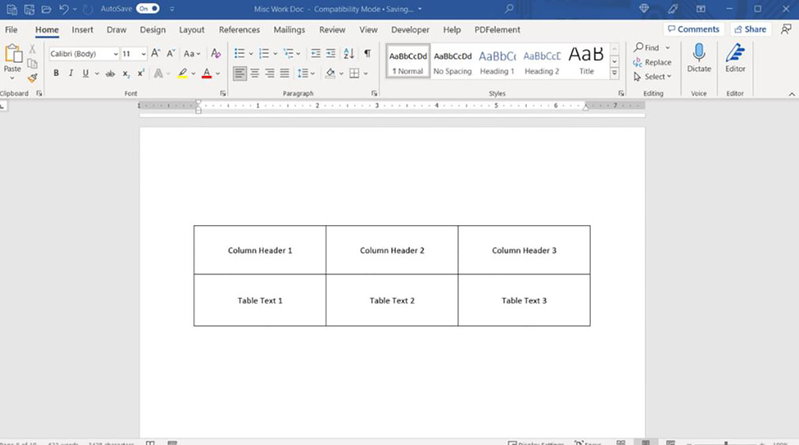This screenshot has height=445, width=799.
Task: Apply the Heading 1 style
Action: (x=497, y=62)
